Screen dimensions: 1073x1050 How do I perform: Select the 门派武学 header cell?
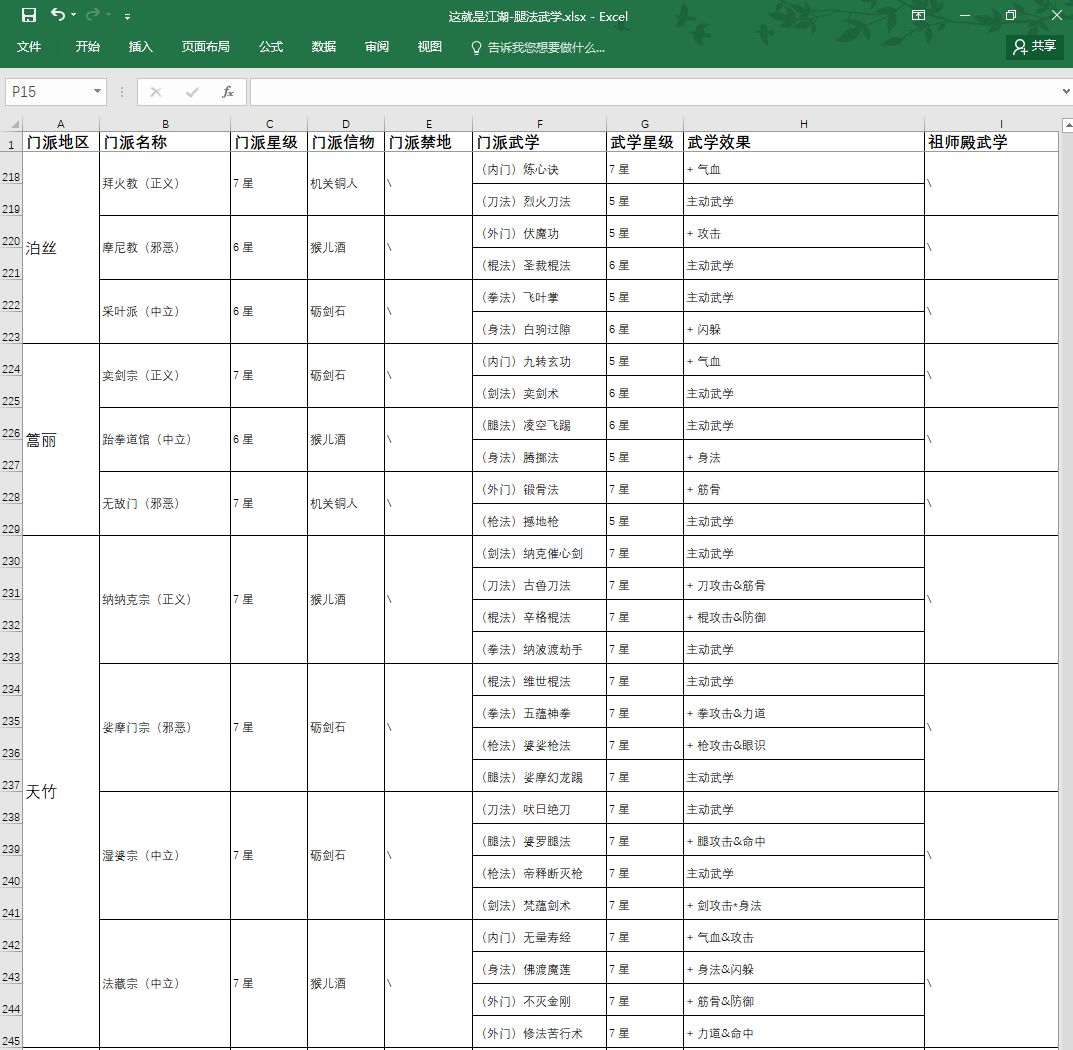(539, 142)
